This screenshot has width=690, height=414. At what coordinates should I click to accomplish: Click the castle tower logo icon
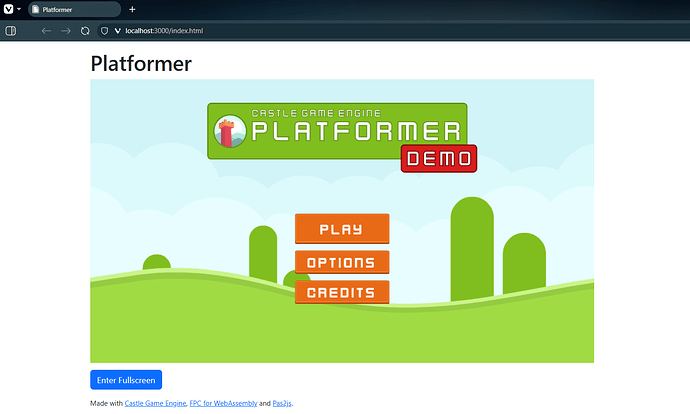click(230, 131)
